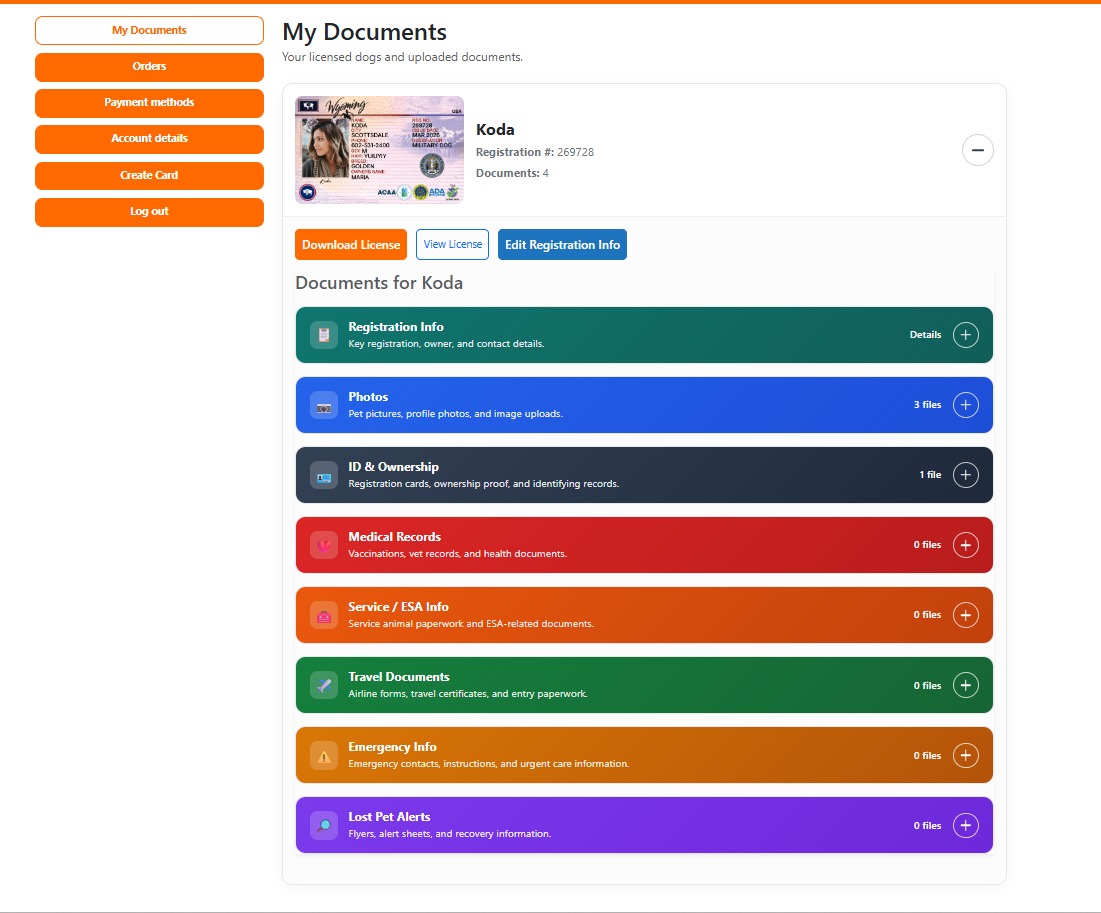Click Koda's license card thumbnail

click(379, 149)
